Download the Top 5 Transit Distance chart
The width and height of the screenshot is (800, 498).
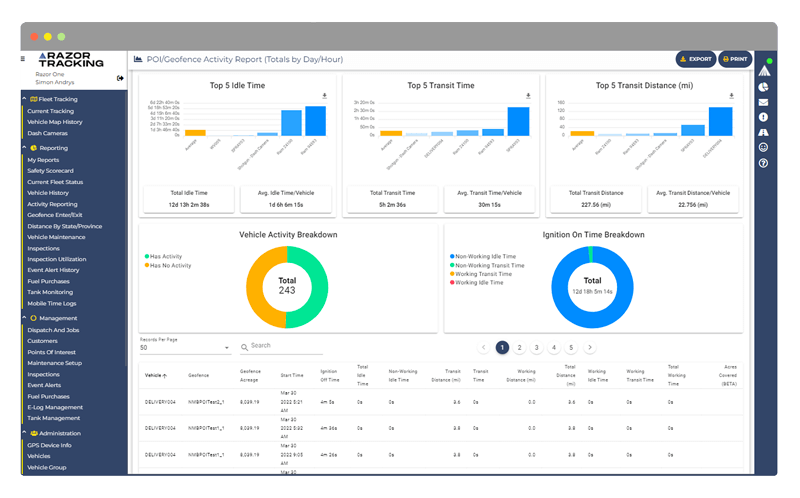[731, 95]
